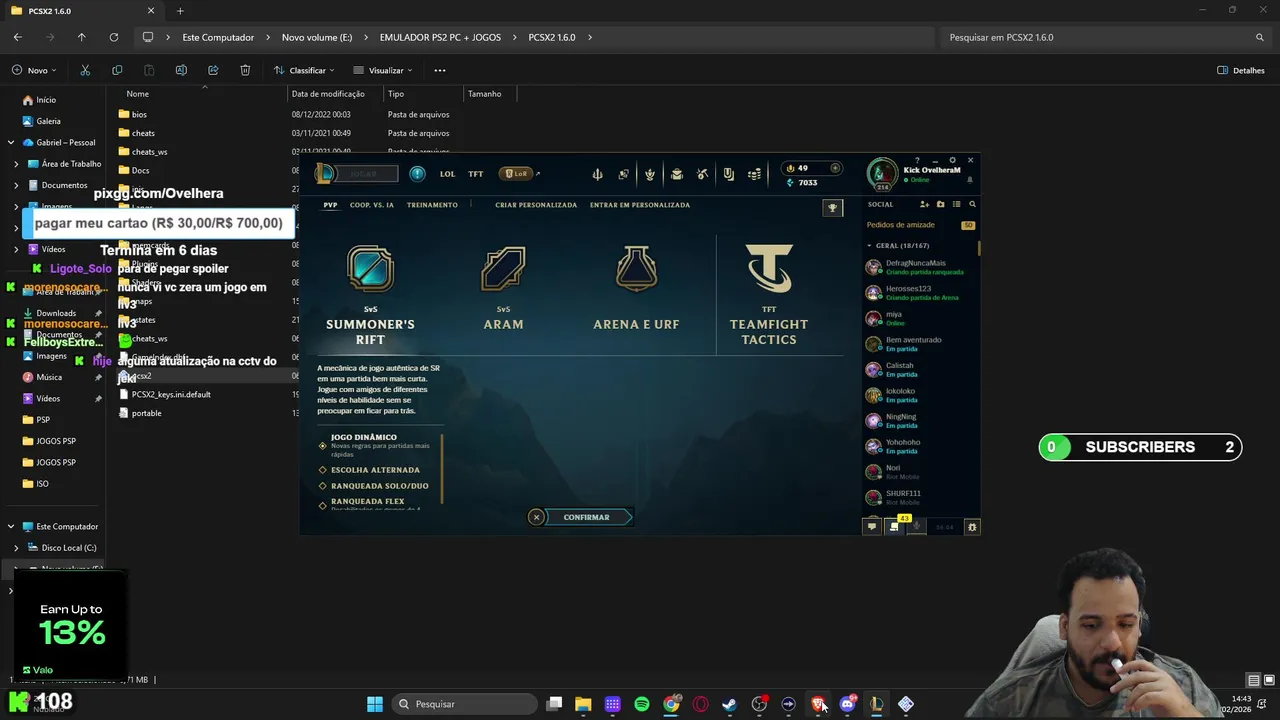1280x720 pixels.
Task: Open the Entrar em Personalizada tab
Action: pos(640,205)
